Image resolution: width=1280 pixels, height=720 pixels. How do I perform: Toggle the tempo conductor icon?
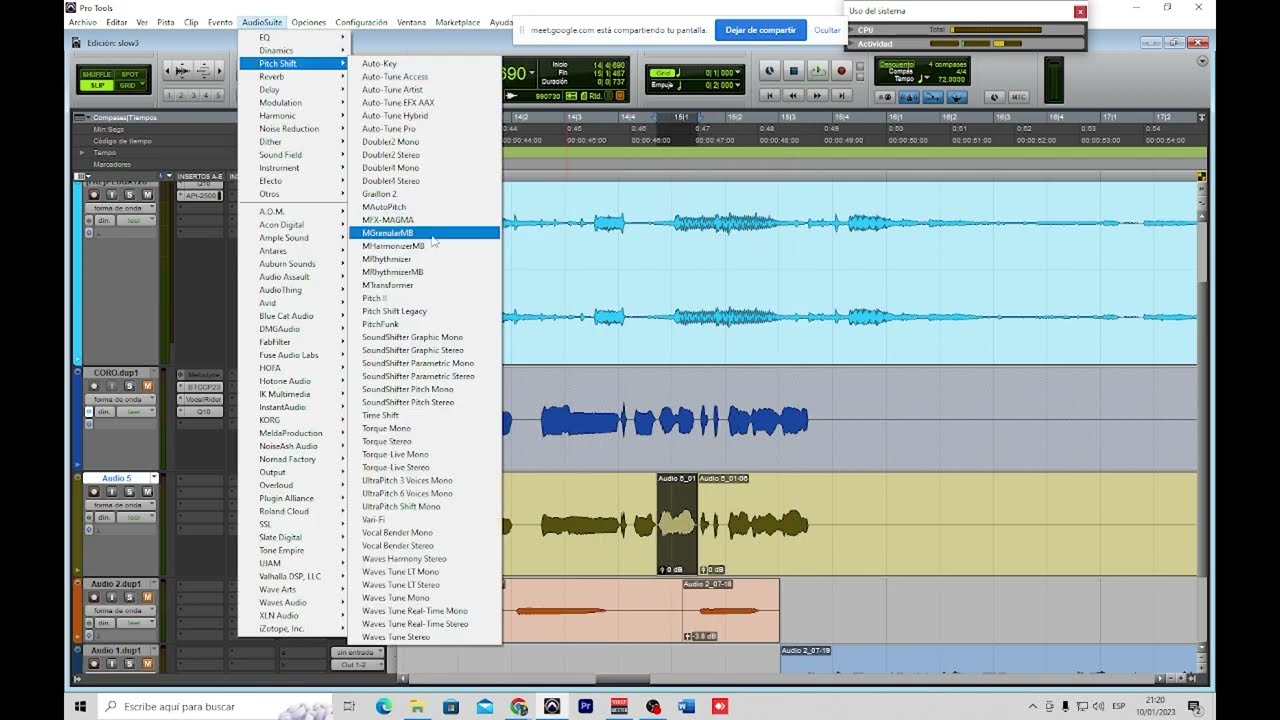(957, 97)
